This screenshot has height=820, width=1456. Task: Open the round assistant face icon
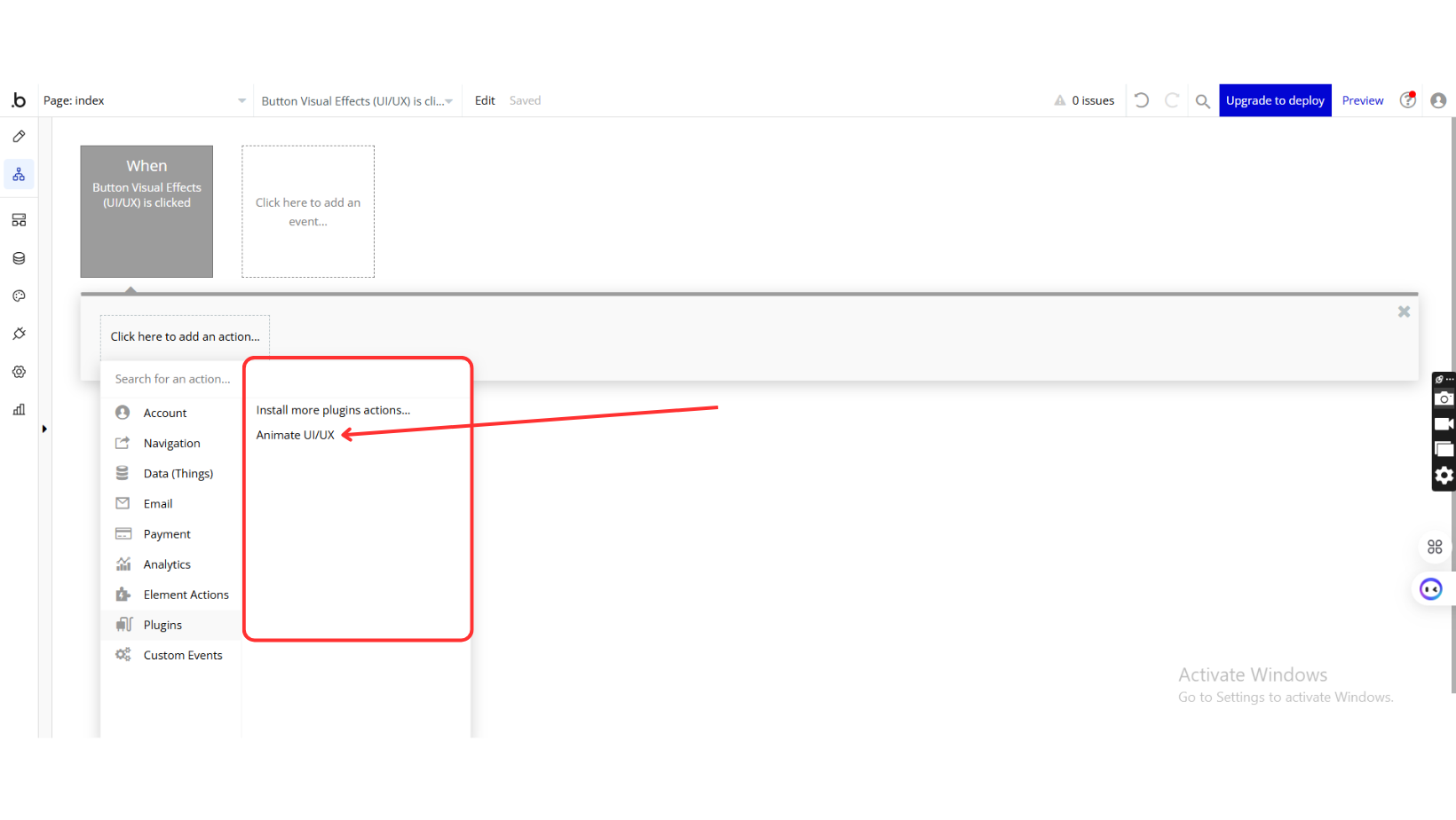pyautogui.click(x=1431, y=589)
